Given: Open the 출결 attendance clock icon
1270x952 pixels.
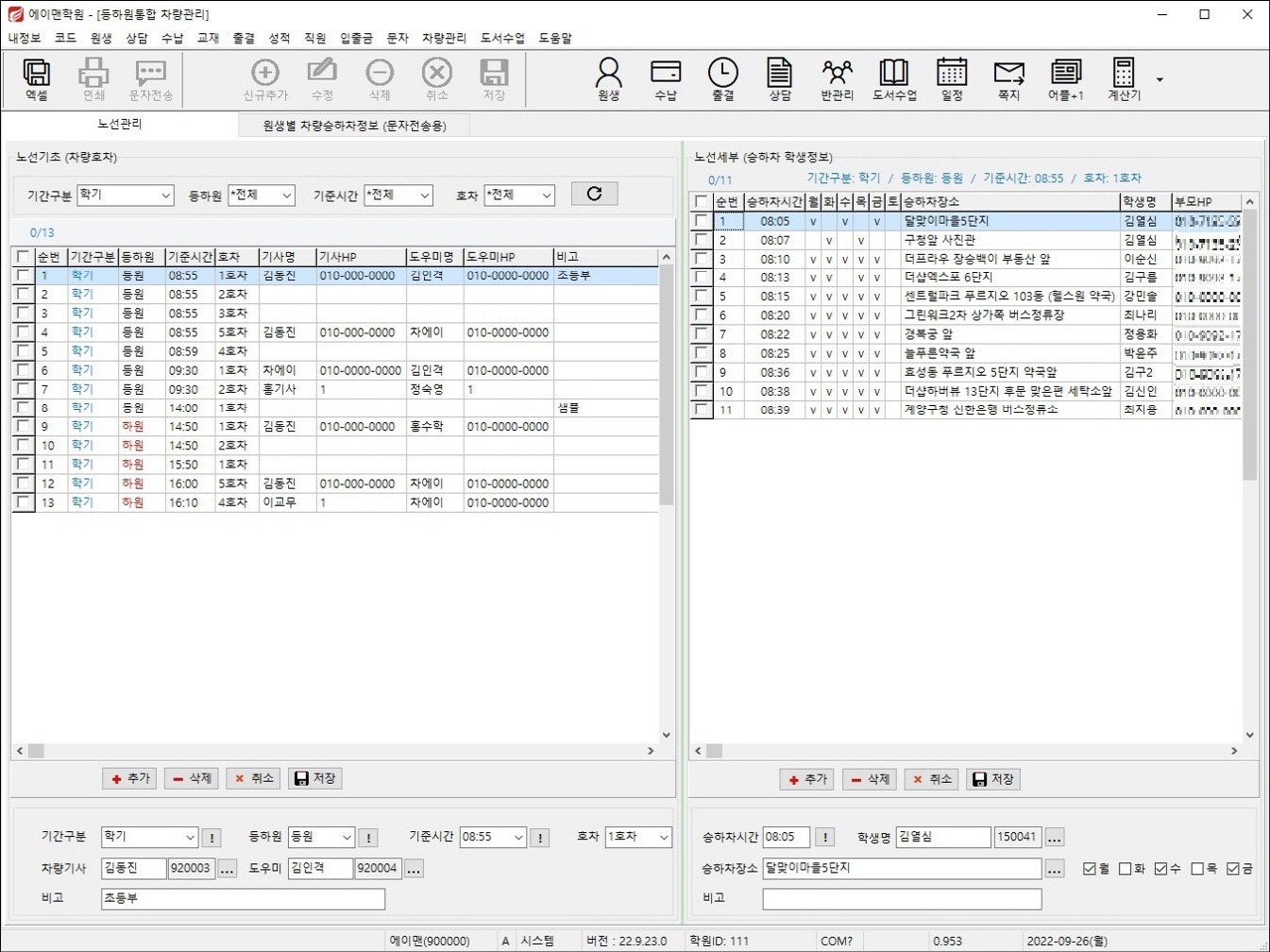Looking at the screenshot, I should (x=723, y=79).
